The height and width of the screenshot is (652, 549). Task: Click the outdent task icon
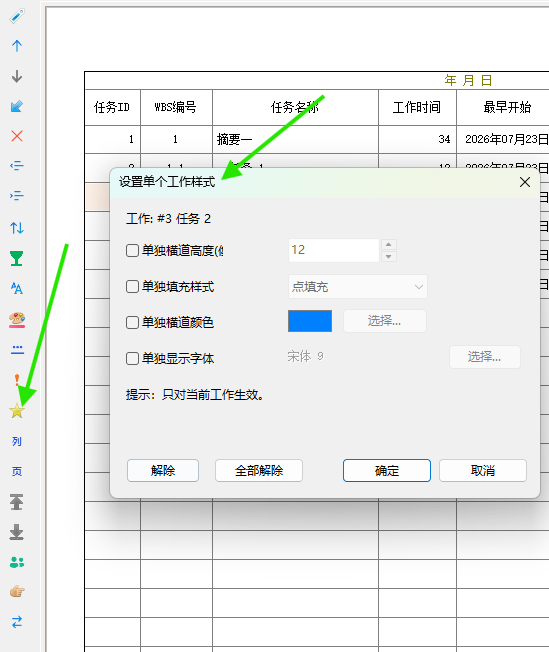tap(17, 165)
